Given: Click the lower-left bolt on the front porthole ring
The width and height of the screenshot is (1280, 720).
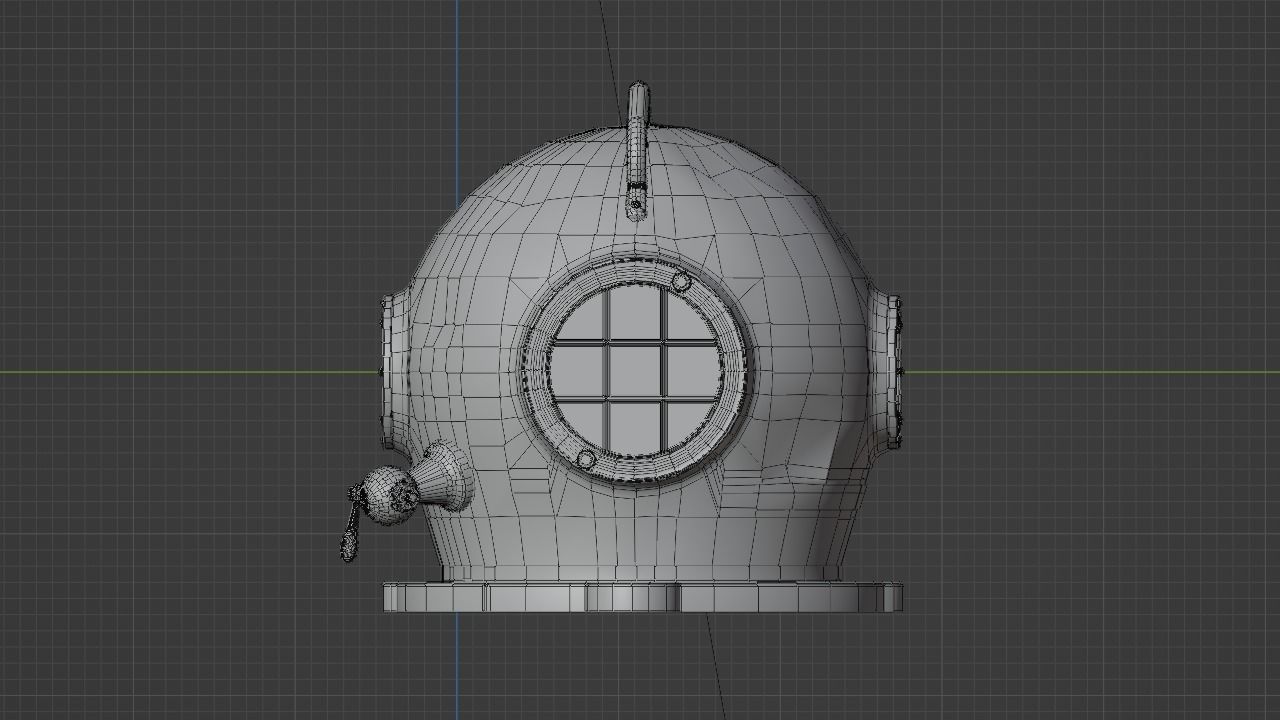Looking at the screenshot, I should (x=587, y=460).
